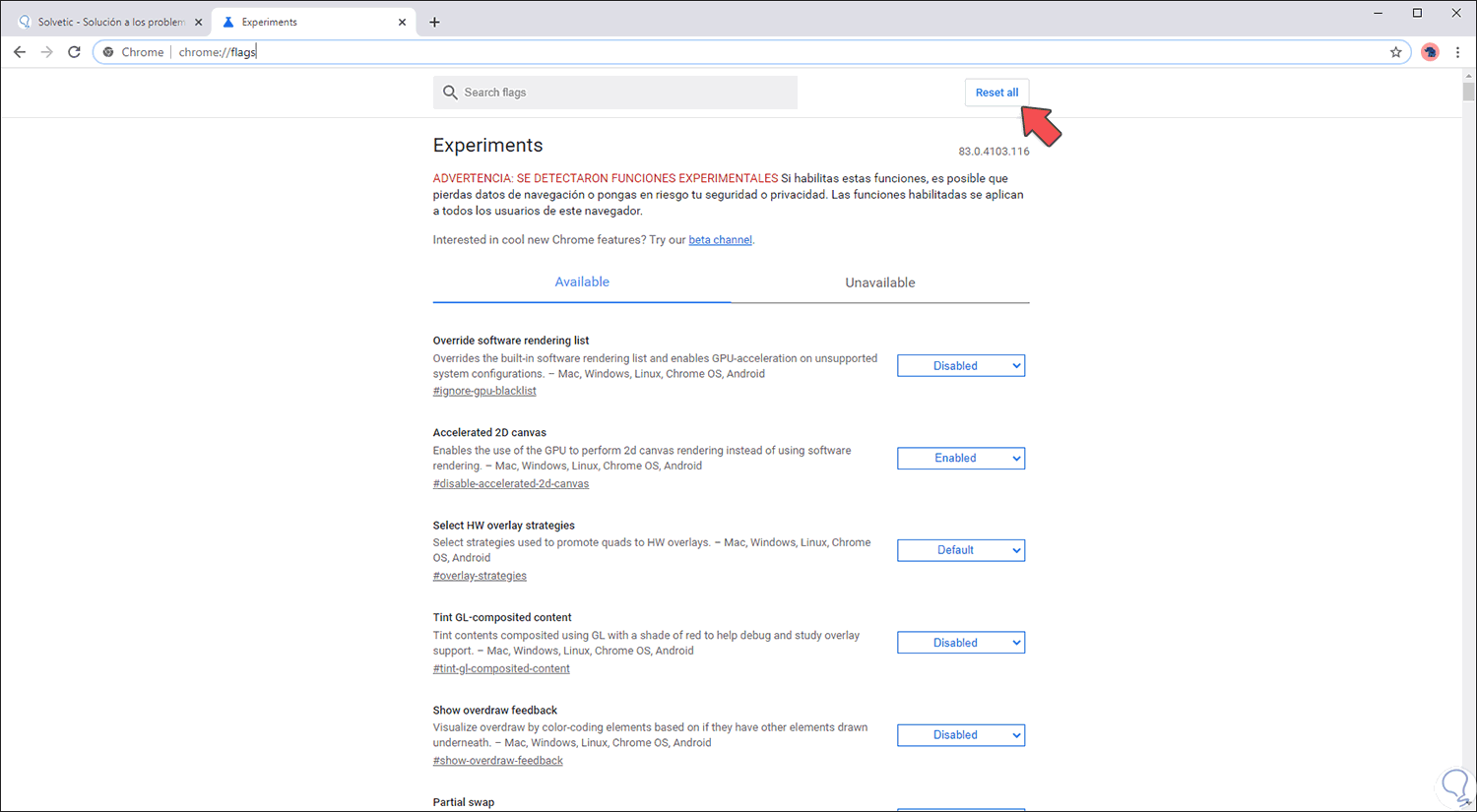Open Override software rendering list dropdown

pyautogui.click(x=960, y=366)
